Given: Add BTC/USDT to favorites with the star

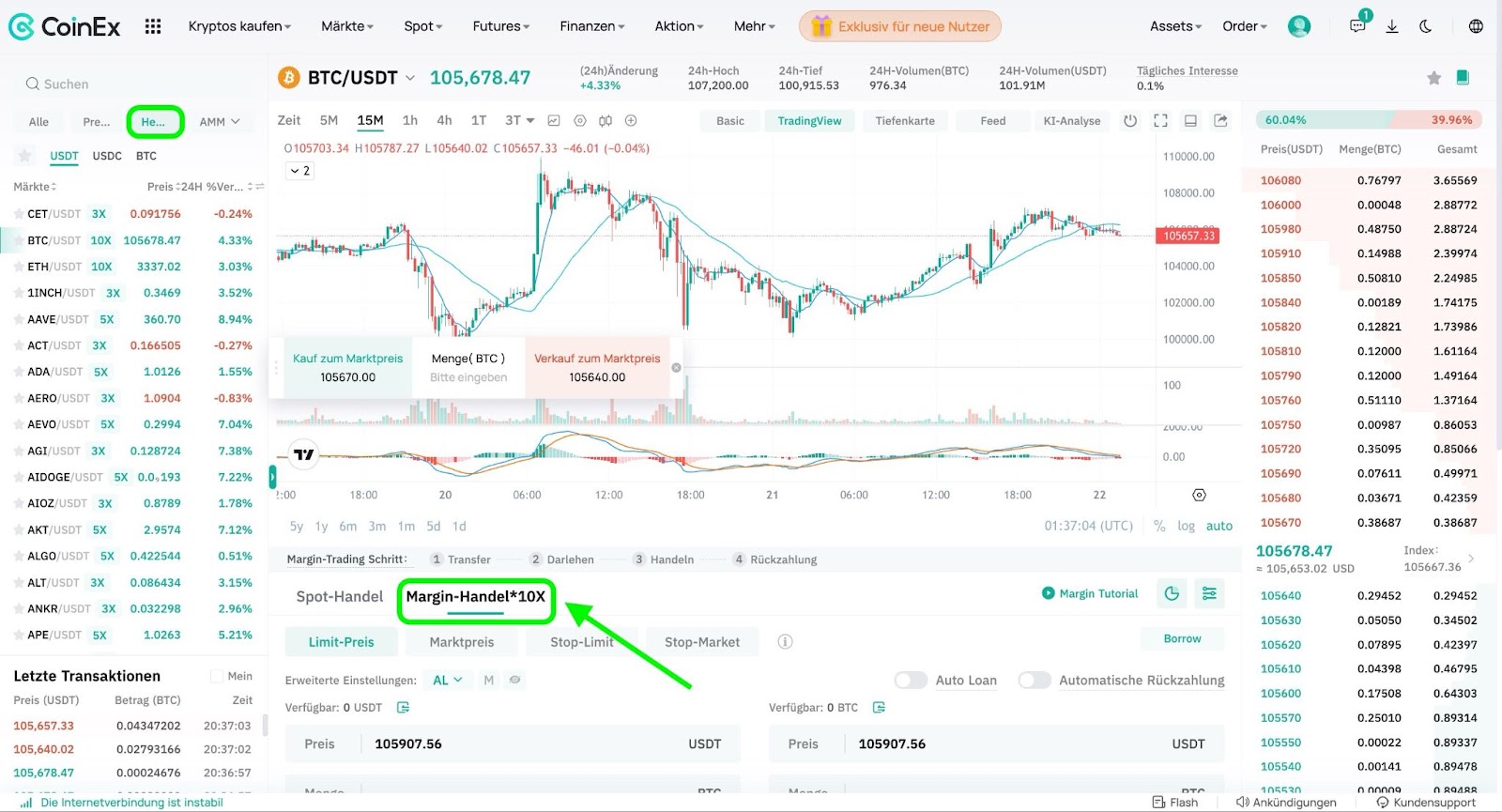Looking at the screenshot, I should pyautogui.click(x=1433, y=78).
